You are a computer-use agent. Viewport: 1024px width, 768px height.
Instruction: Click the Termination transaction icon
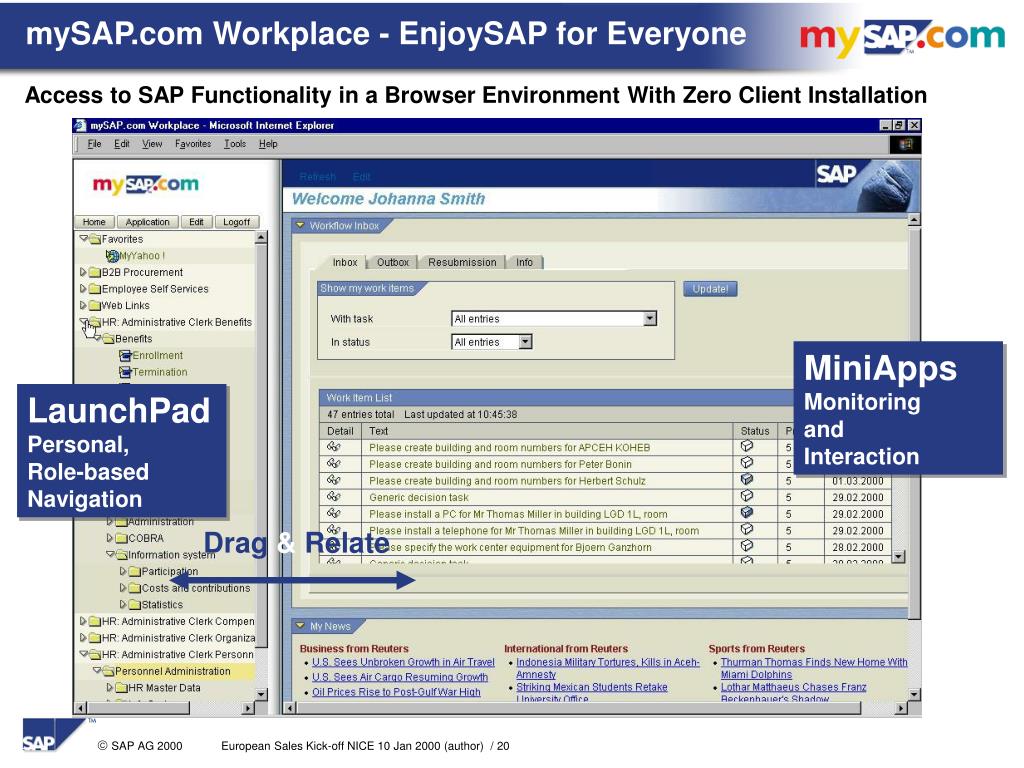click(x=125, y=372)
